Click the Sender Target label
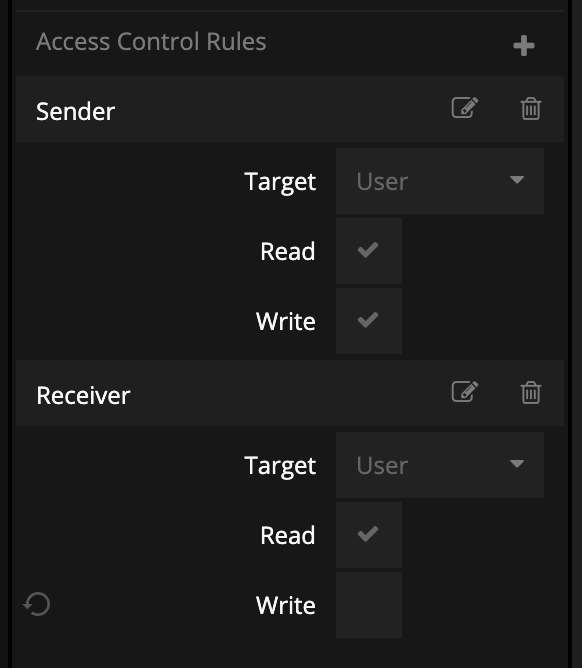582x668 pixels. coord(280,182)
